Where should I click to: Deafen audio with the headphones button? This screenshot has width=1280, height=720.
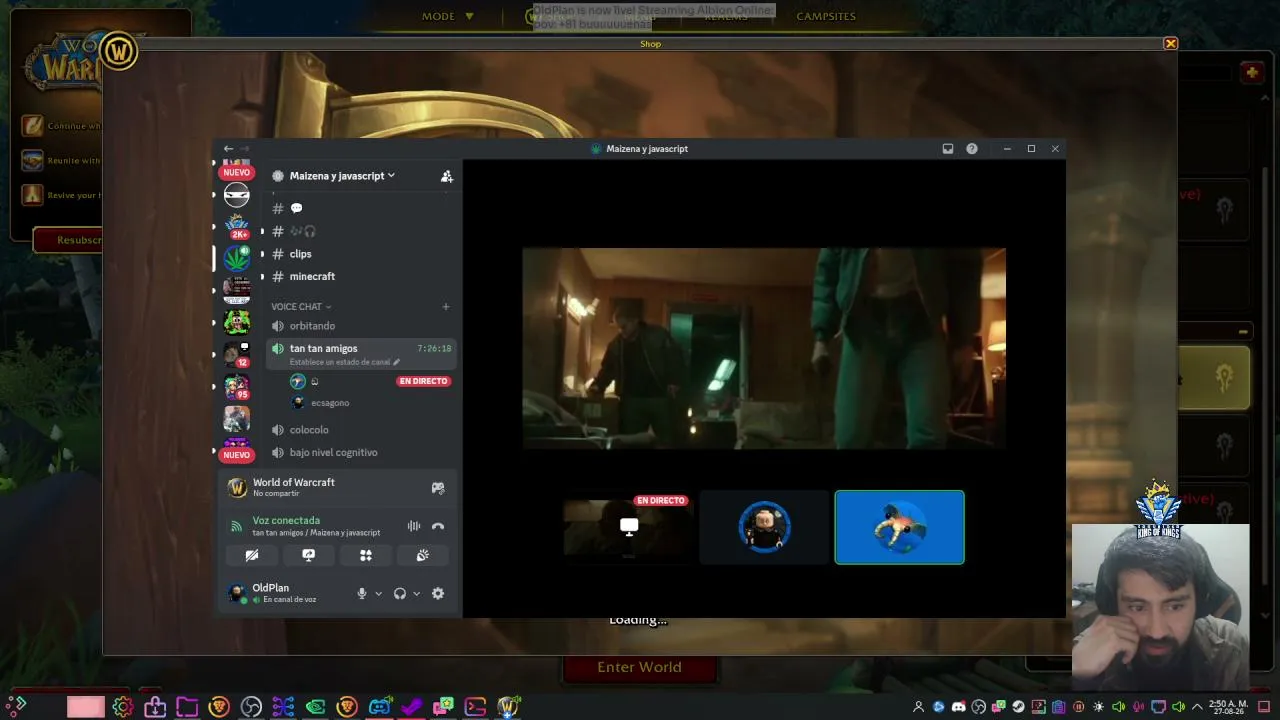click(x=400, y=594)
